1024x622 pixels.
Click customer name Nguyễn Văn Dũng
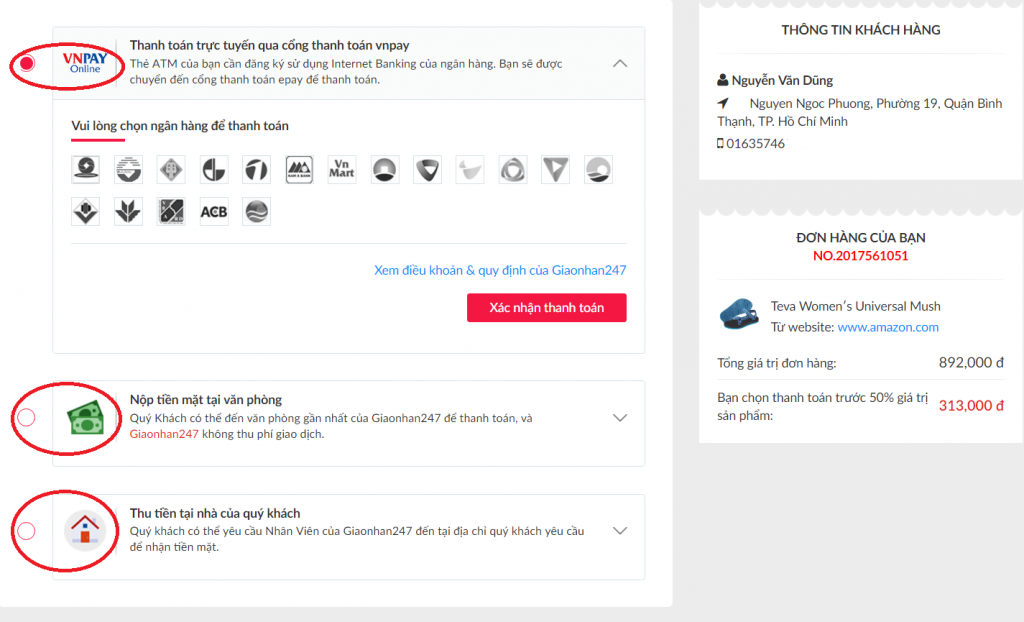pyautogui.click(x=782, y=80)
